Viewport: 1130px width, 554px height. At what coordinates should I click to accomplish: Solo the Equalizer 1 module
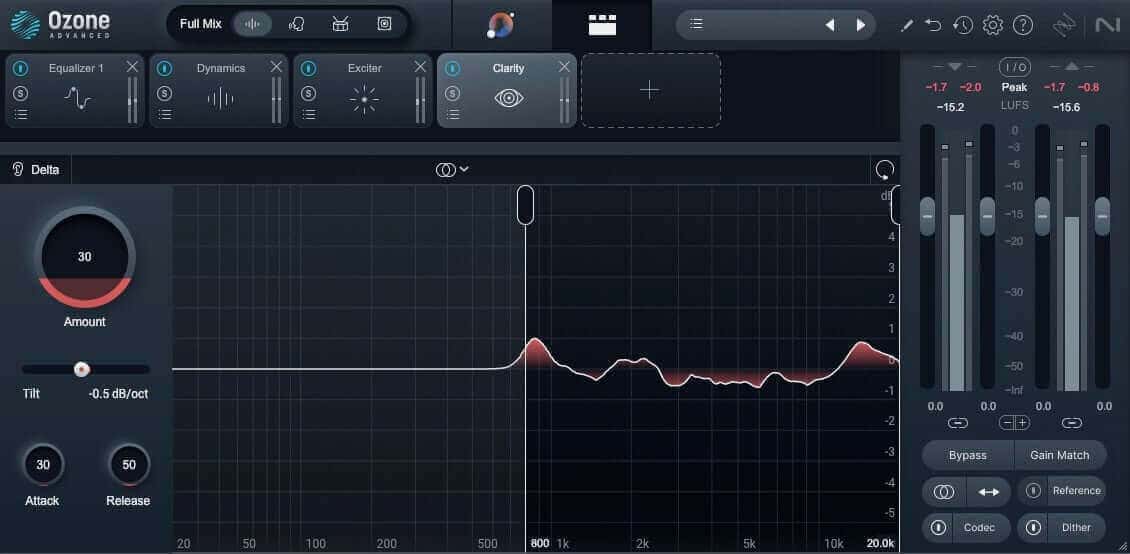tap(21, 93)
